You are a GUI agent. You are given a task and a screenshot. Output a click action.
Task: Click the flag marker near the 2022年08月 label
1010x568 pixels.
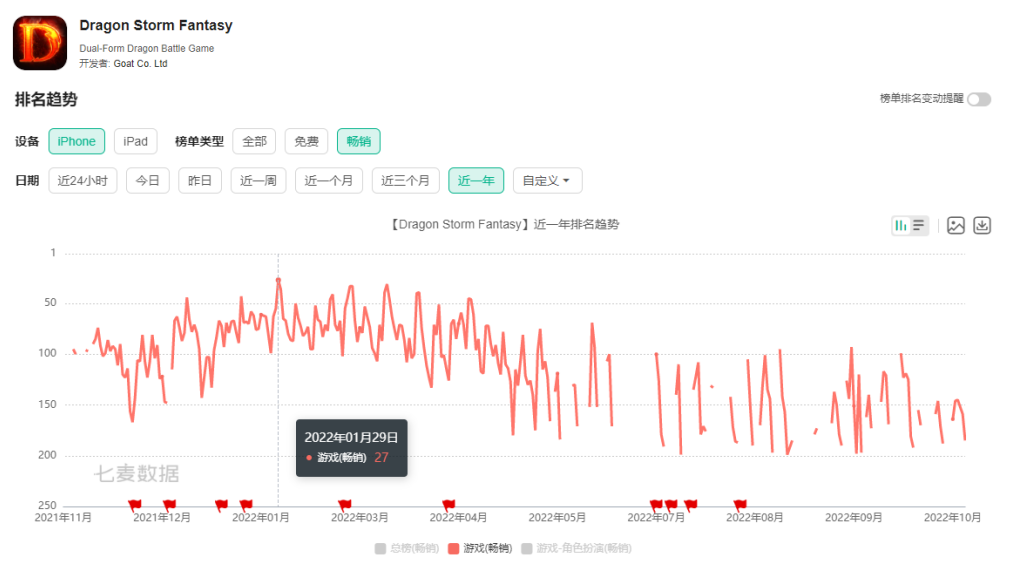[x=740, y=505]
